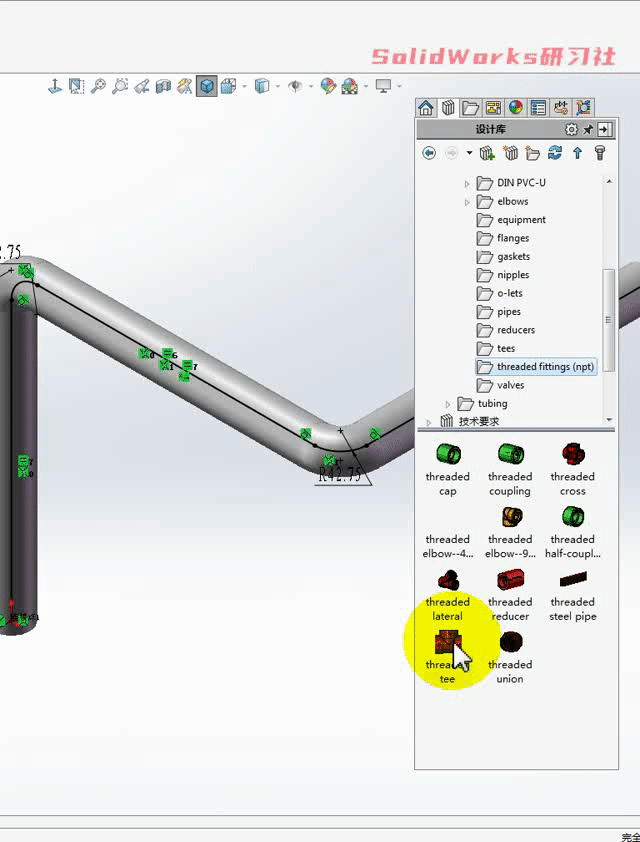Select the threaded cap part
The height and width of the screenshot is (842, 640).
[x=447, y=470]
